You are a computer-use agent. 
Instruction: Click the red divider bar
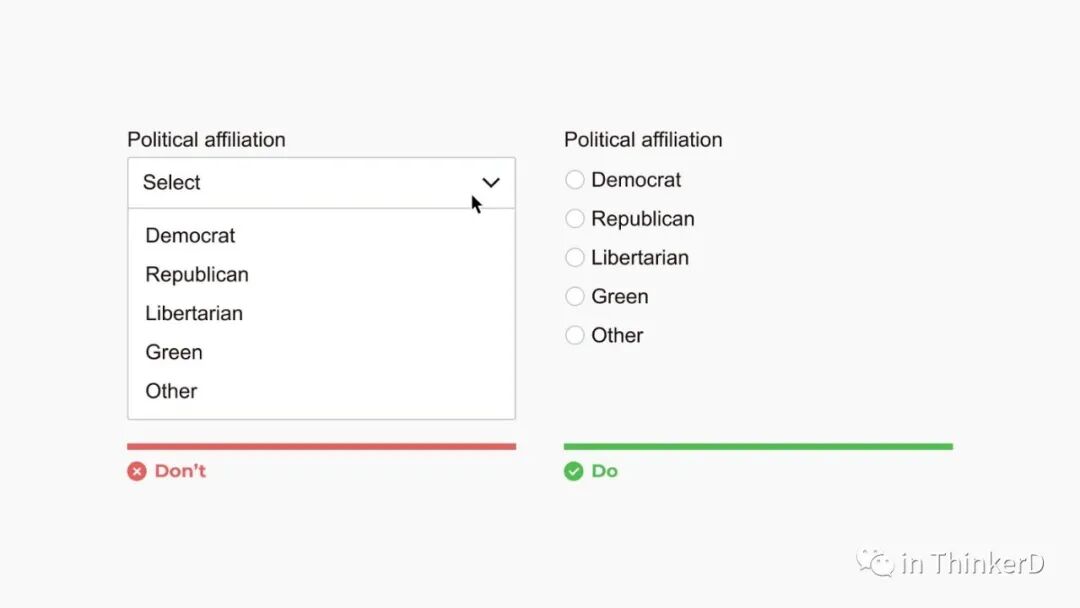[x=321, y=446]
